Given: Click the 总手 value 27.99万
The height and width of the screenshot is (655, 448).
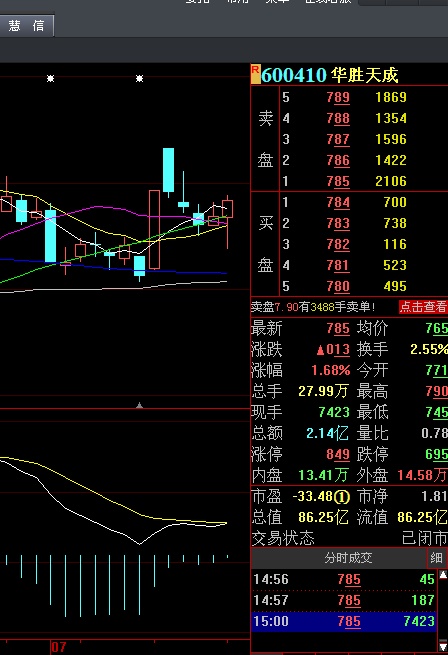Looking at the screenshot, I should [323, 391].
